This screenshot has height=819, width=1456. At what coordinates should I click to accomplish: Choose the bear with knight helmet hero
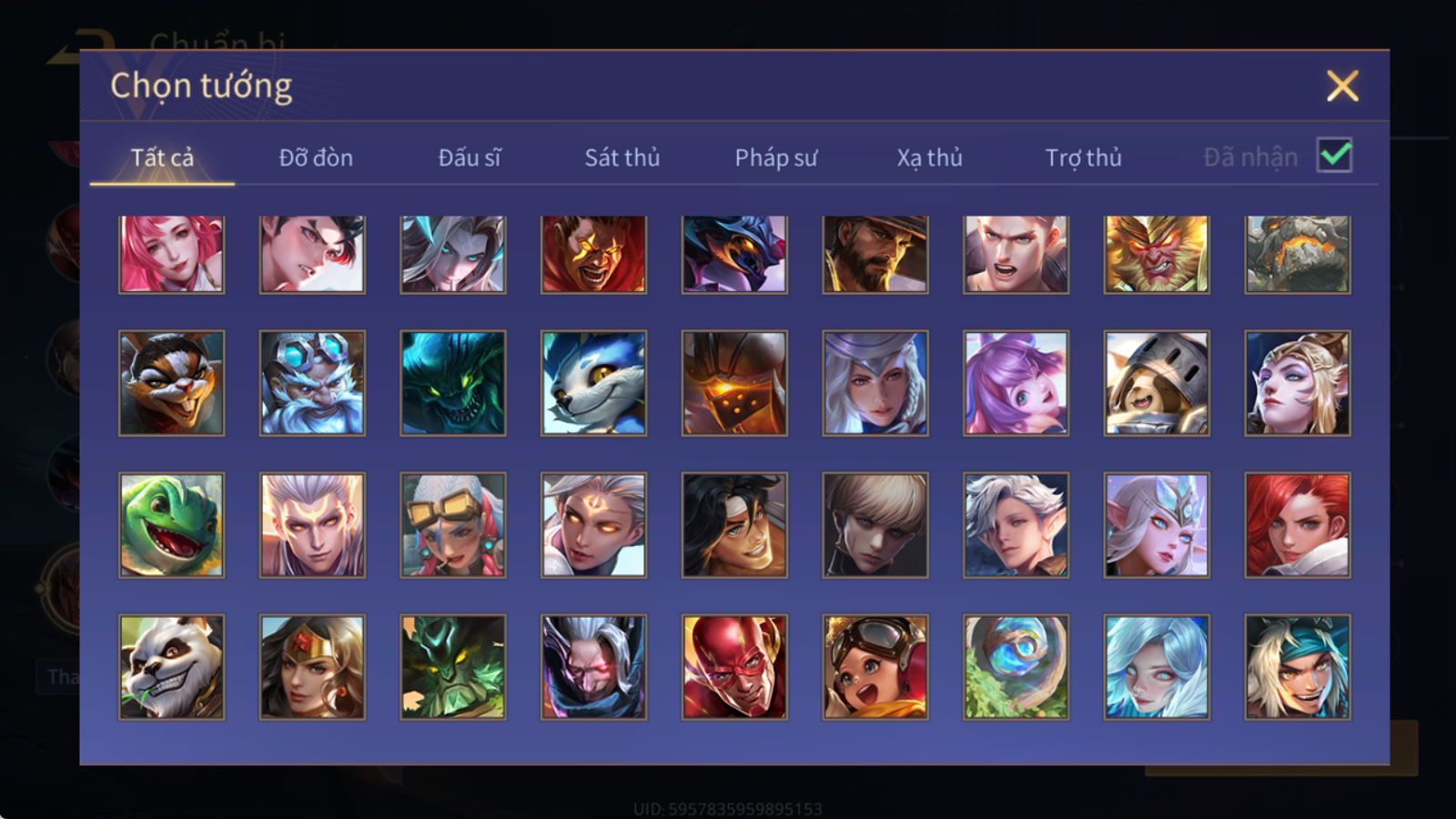[x=1157, y=383]
